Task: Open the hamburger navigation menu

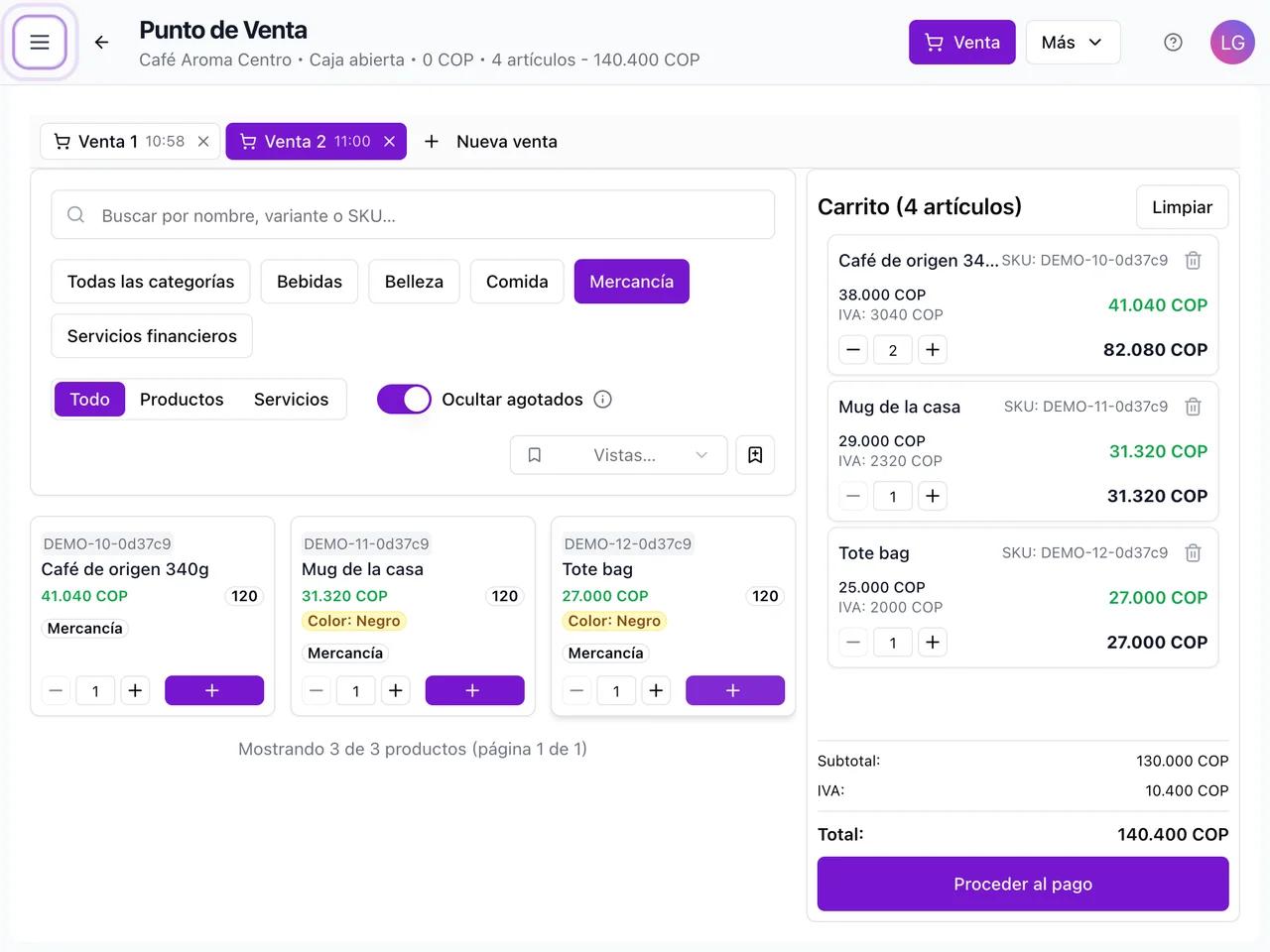Action: click(x=40, y=43)
